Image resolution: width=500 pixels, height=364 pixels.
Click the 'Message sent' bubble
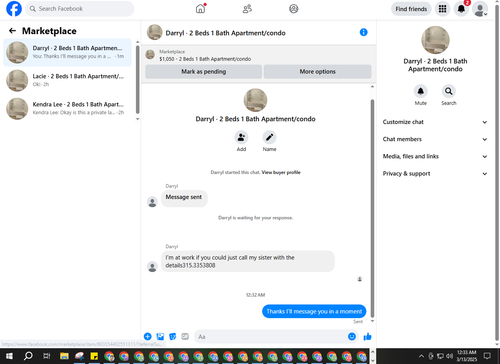(184, 198)
